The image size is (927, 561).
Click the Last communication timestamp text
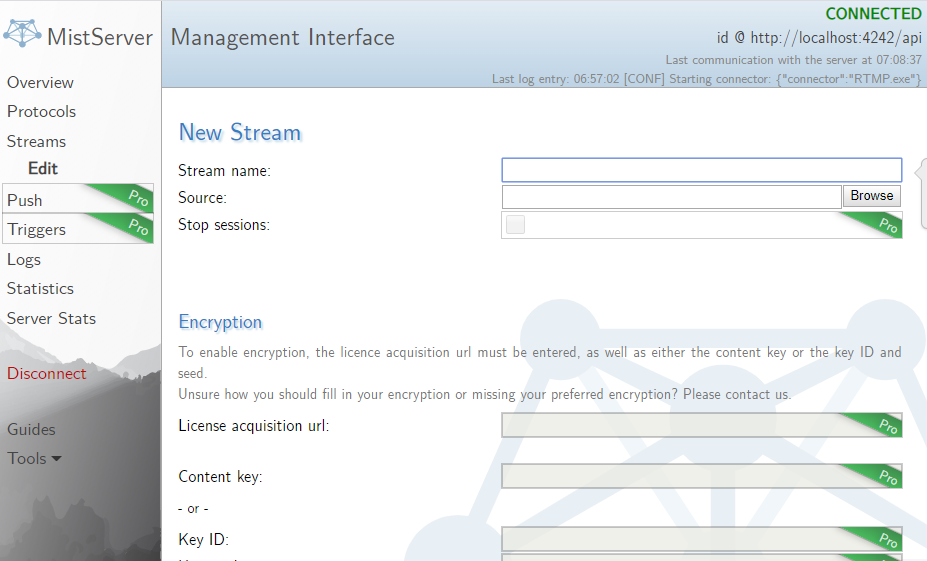(793, 60)
